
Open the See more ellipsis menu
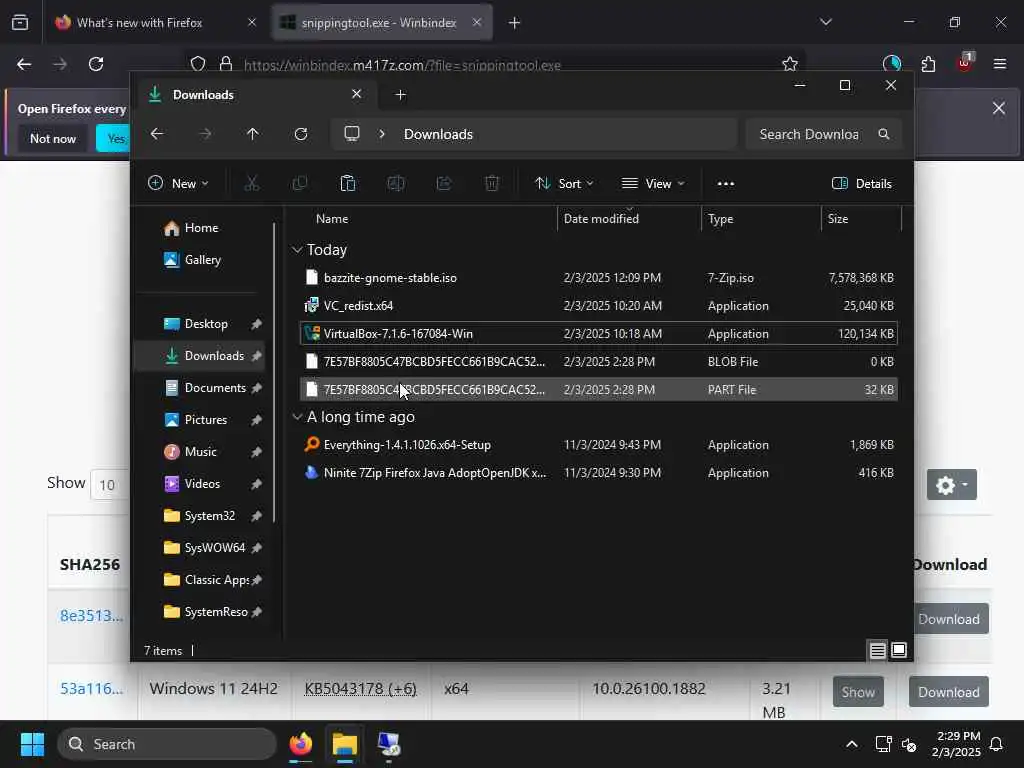pyautogui.click(x=726, y=184)
